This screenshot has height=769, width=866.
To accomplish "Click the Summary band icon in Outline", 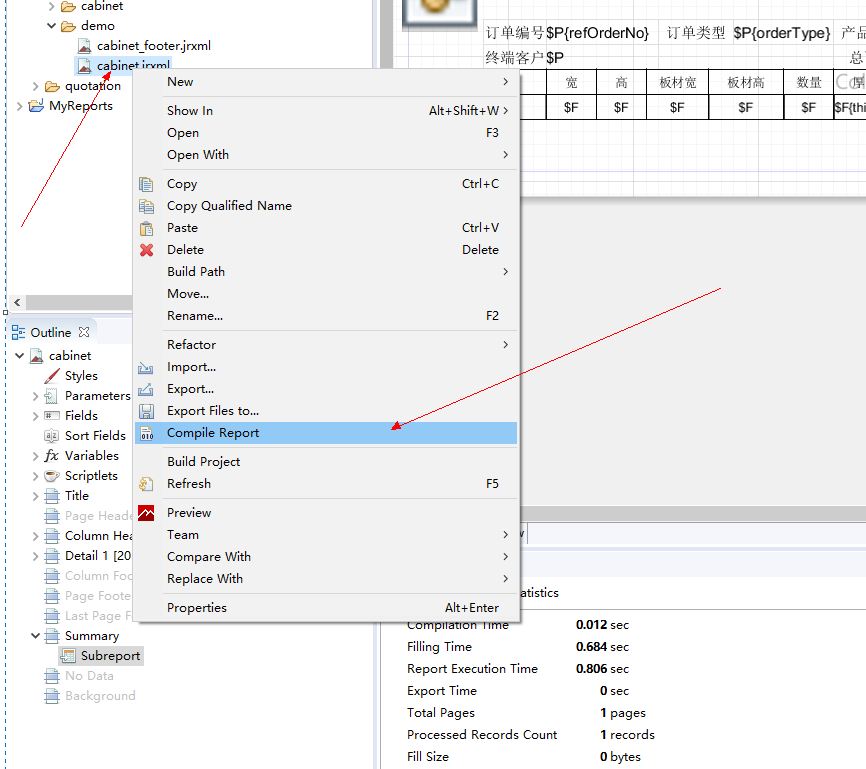I will tap(52, 636).
